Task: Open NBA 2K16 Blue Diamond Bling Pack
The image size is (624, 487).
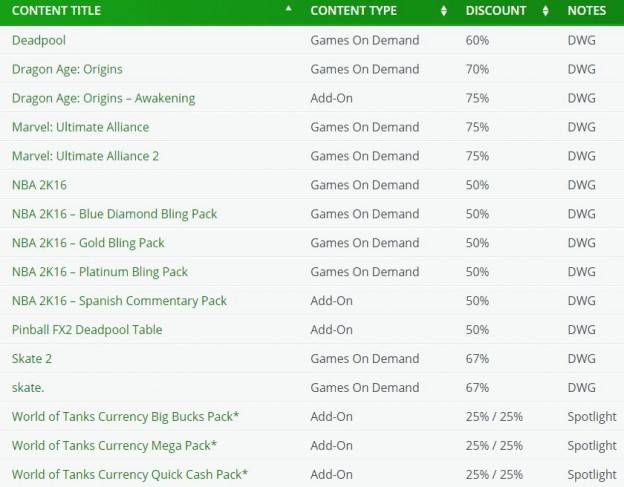Action: tap(115, 214)
